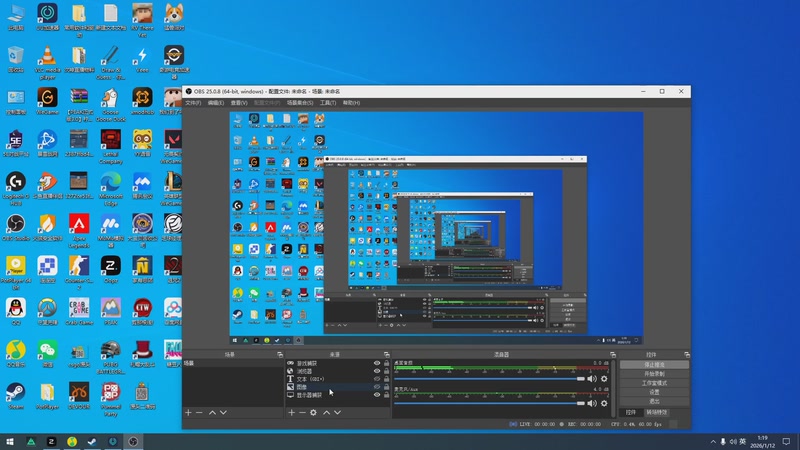This screenshot has height=450, width=800.
Task: Open the notification center in system tray
Action: tap(786, 441)
